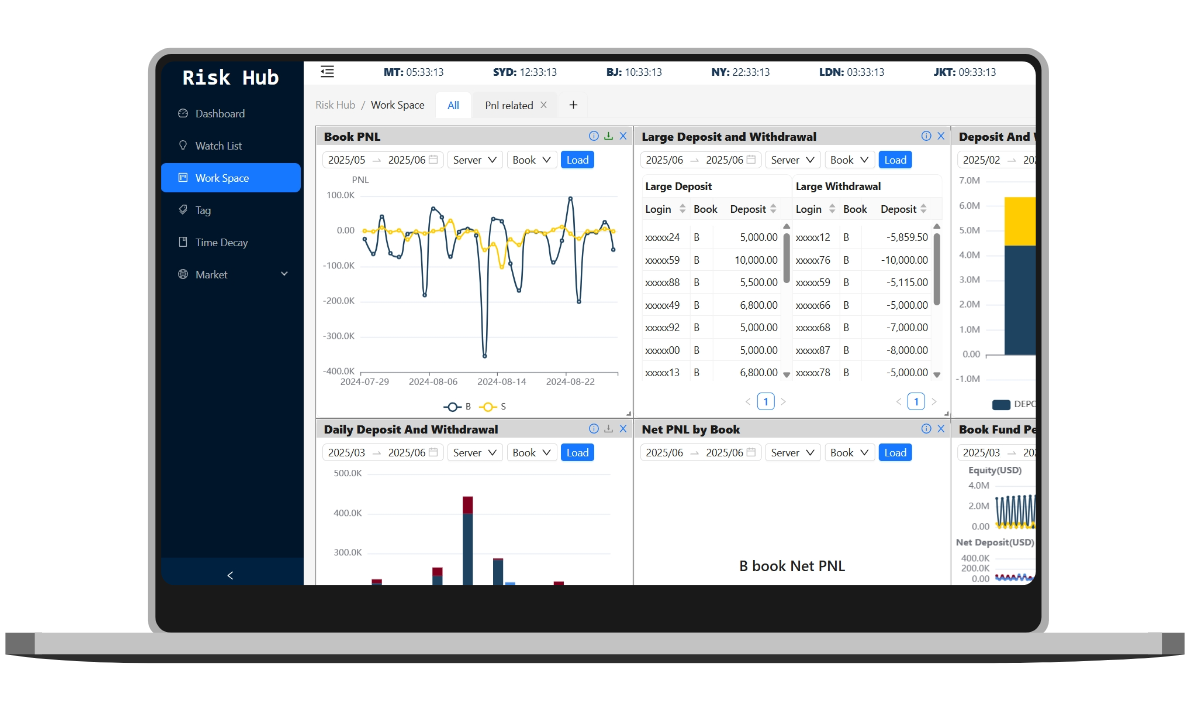Close Net PNL by Book panel
The height and width of the screenshot is (710, 1190).
tap(941, 429)
